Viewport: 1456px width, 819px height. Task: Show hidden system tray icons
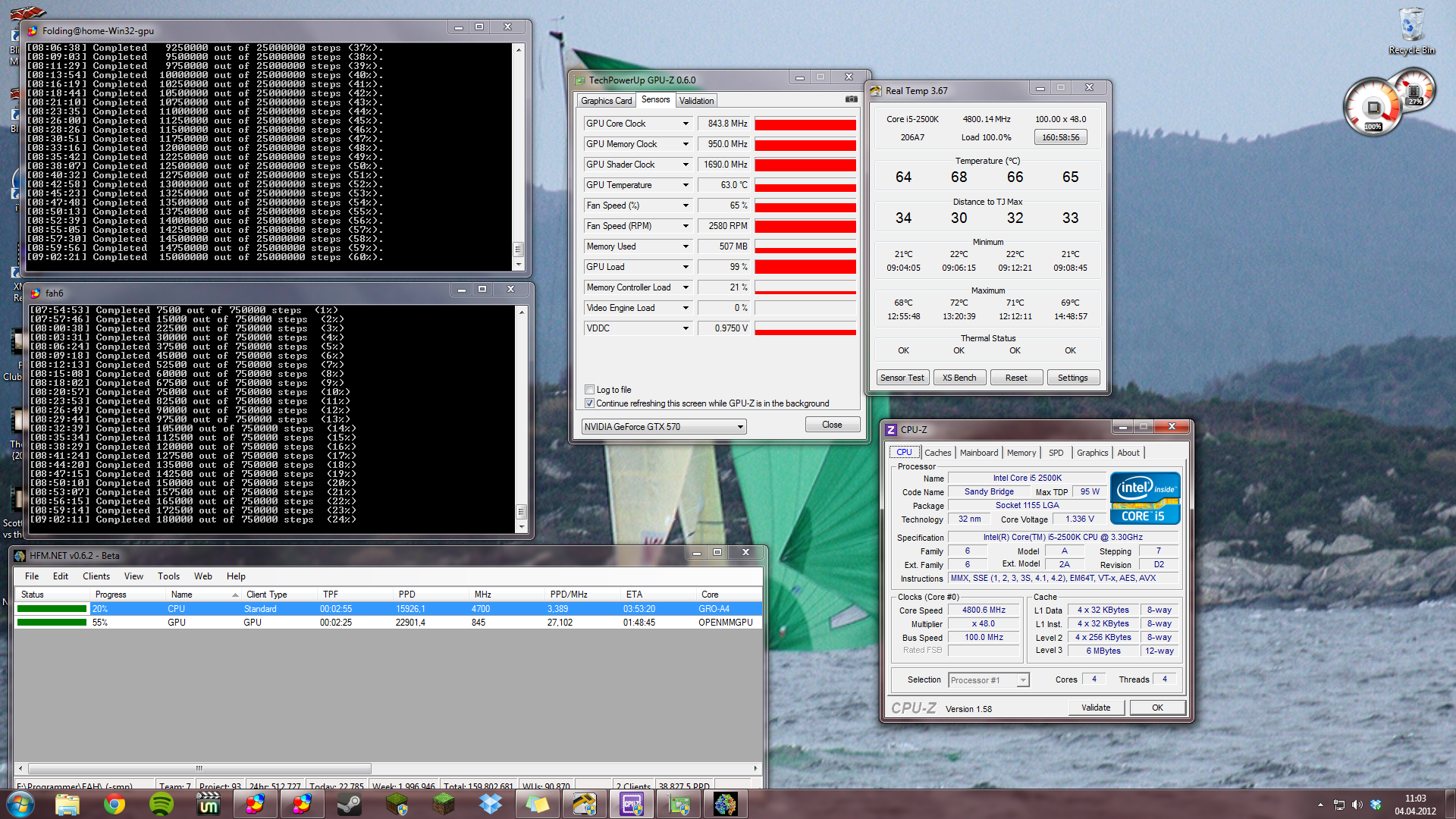coord(1320,805)
